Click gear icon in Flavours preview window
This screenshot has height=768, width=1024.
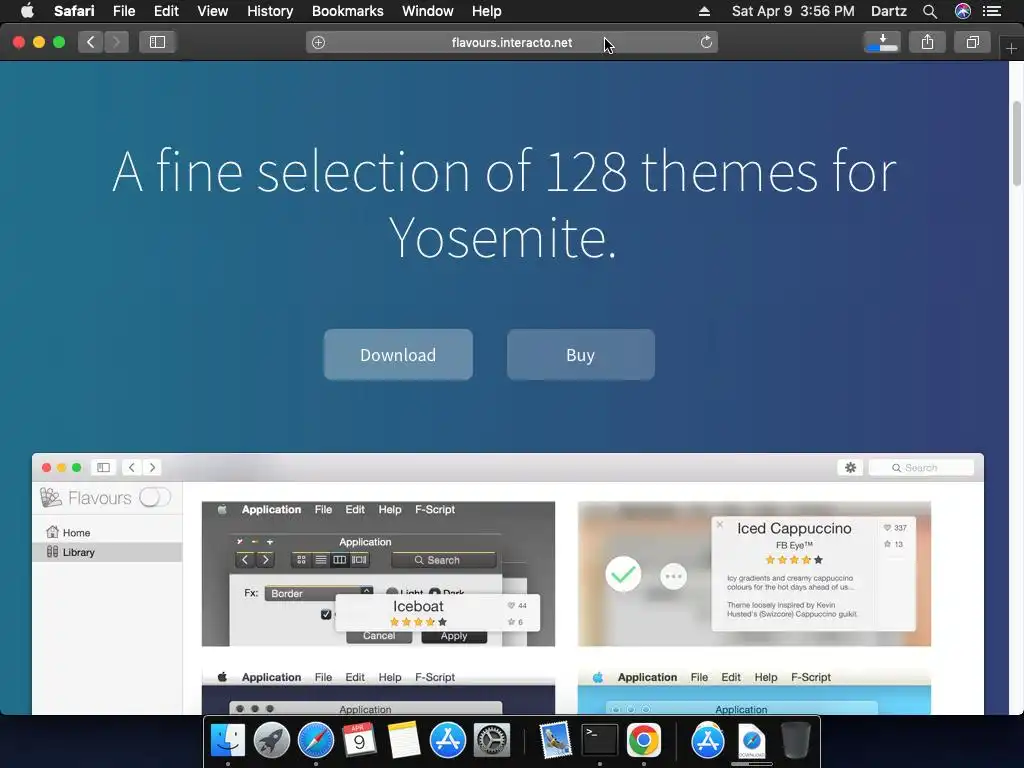tap(850, 468)
